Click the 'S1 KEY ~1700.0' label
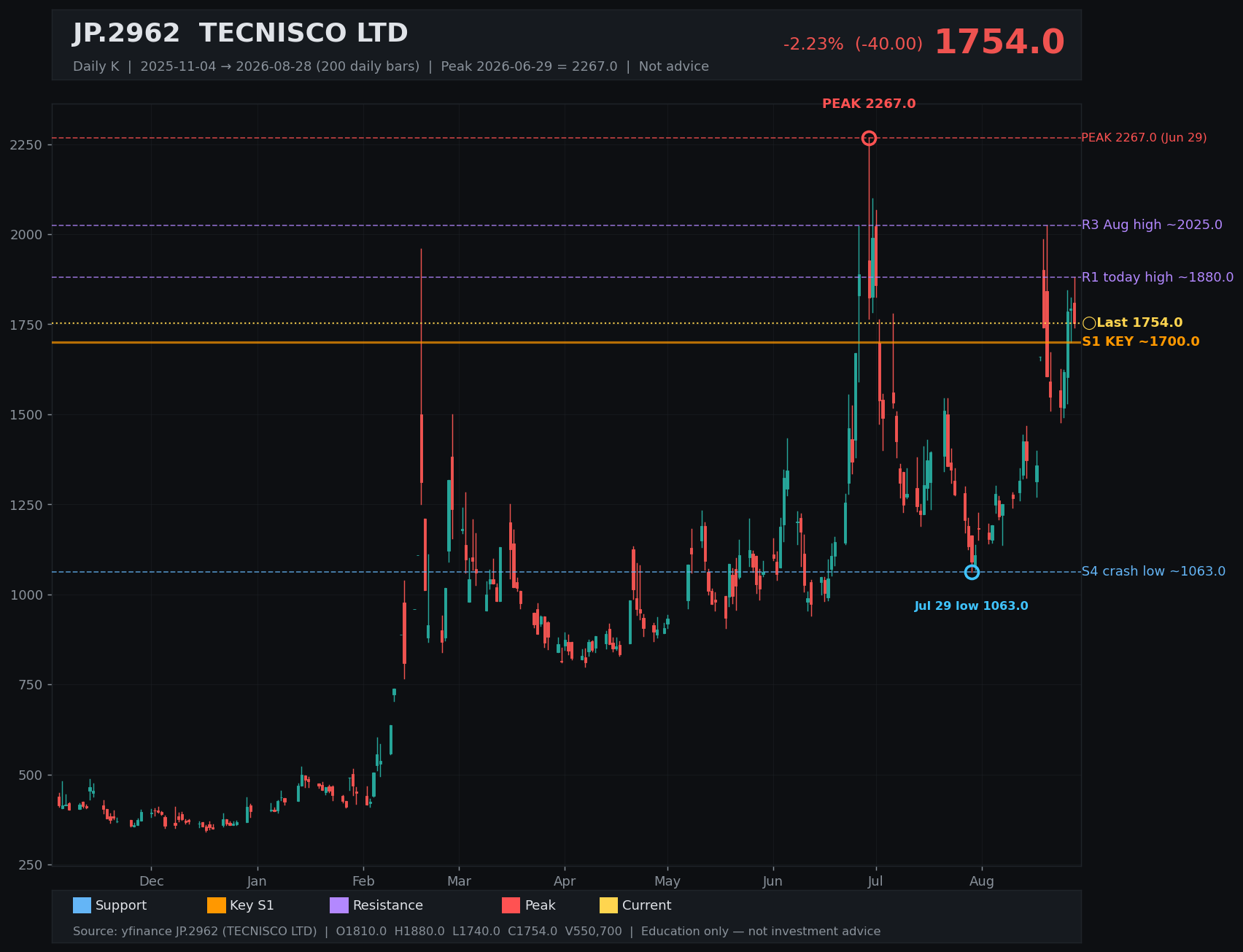The width and height of the screenshot is (1243, 952). tap(1140, 341)
